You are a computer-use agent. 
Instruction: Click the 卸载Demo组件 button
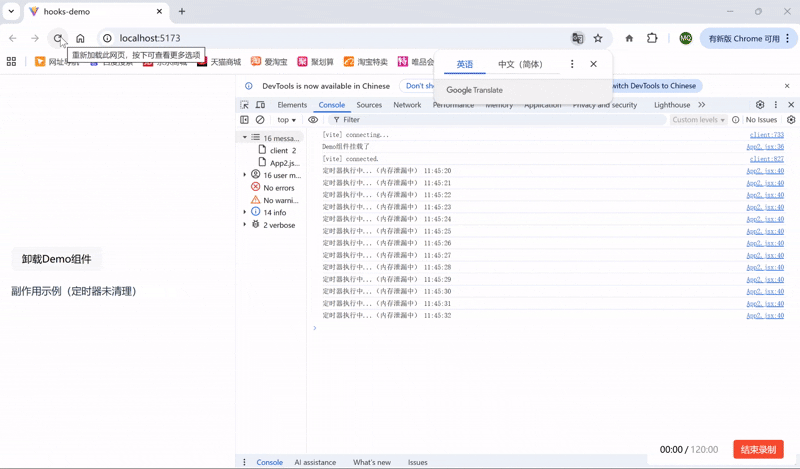coord(57,259)
